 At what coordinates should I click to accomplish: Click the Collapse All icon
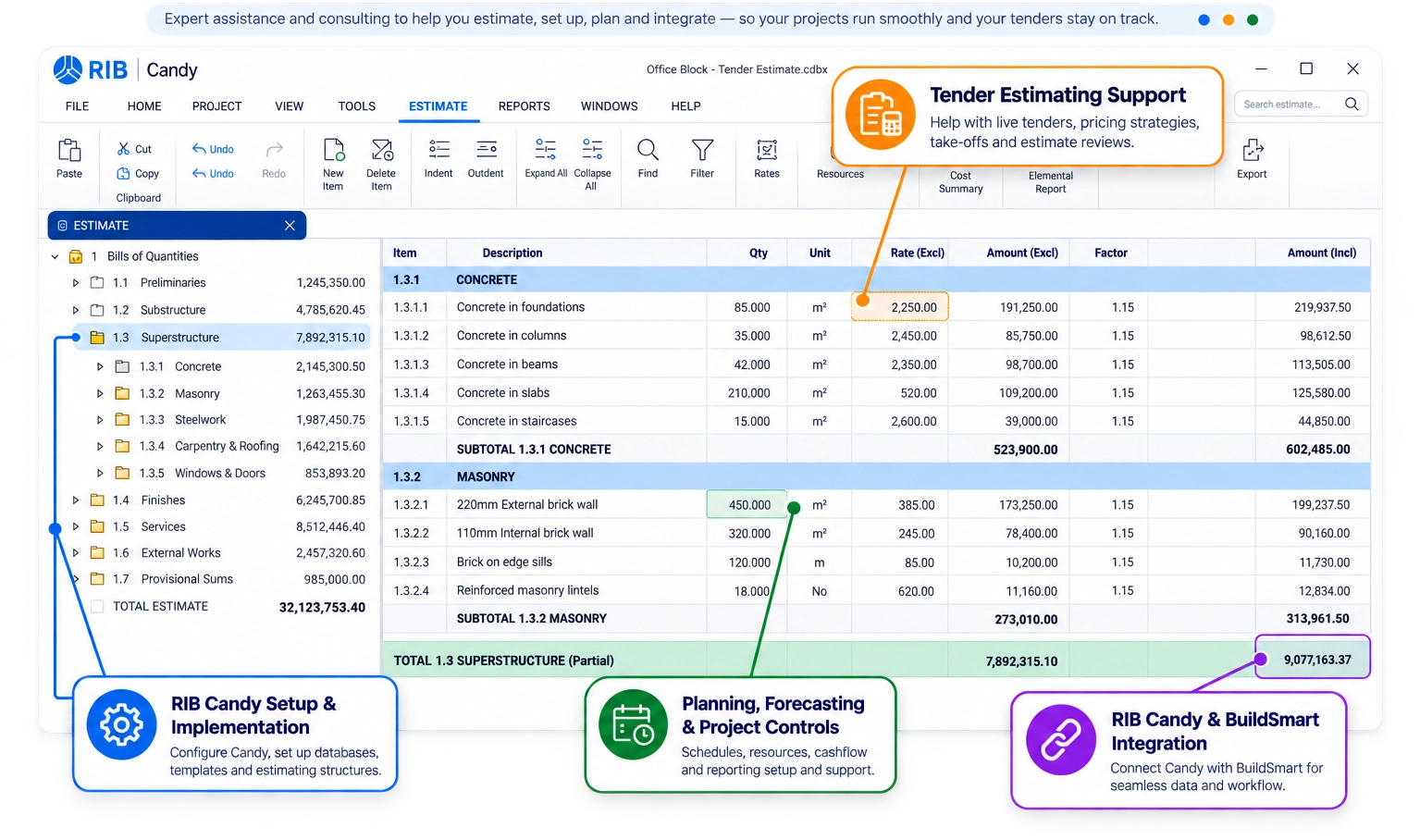(x=592, y=149)
